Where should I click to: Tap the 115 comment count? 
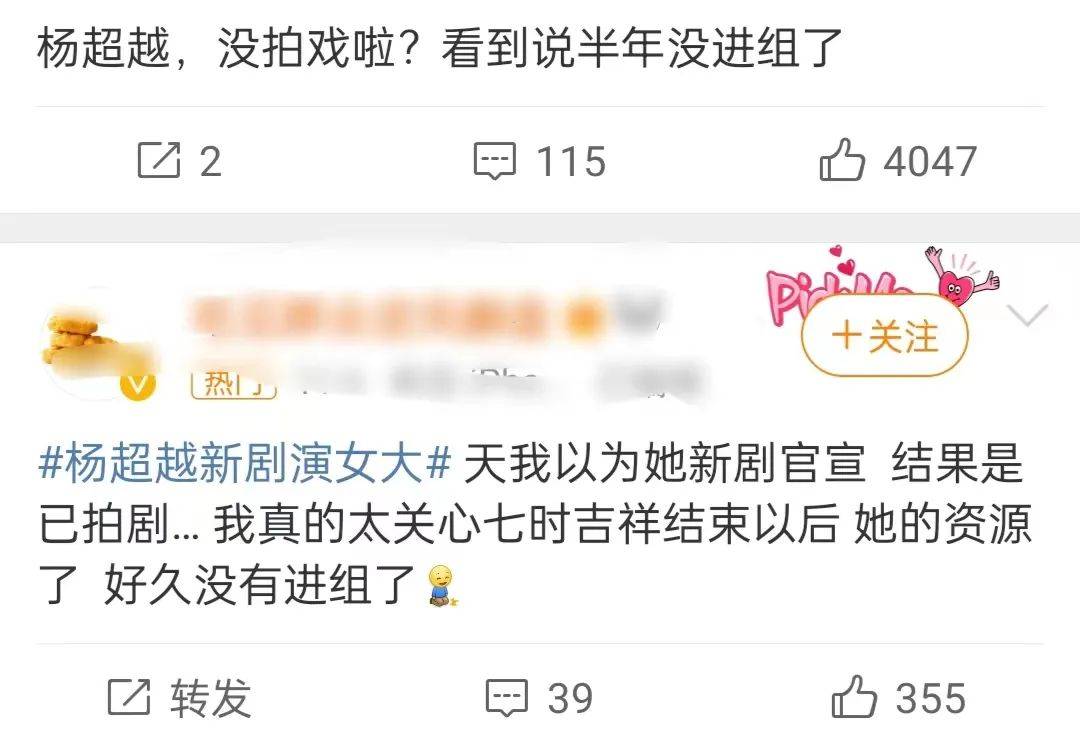pyautogui.click(x=571, y=162)
